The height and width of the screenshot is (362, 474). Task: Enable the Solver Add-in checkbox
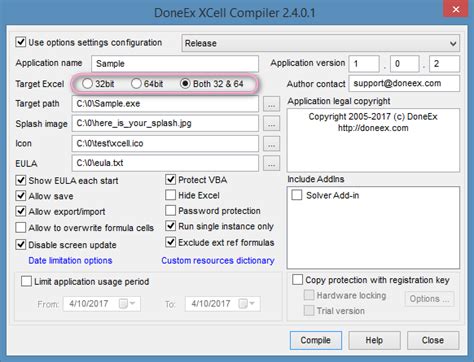coord(297,195)
